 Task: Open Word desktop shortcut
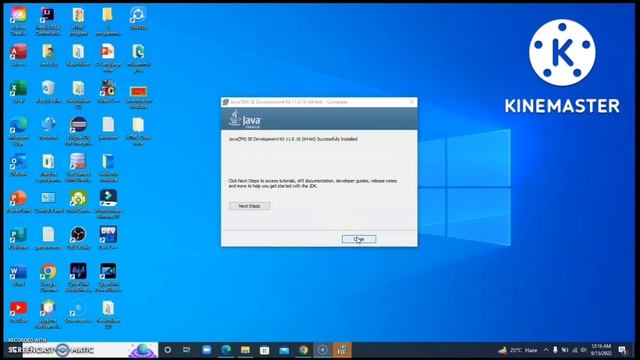click(x=18, y=275)
